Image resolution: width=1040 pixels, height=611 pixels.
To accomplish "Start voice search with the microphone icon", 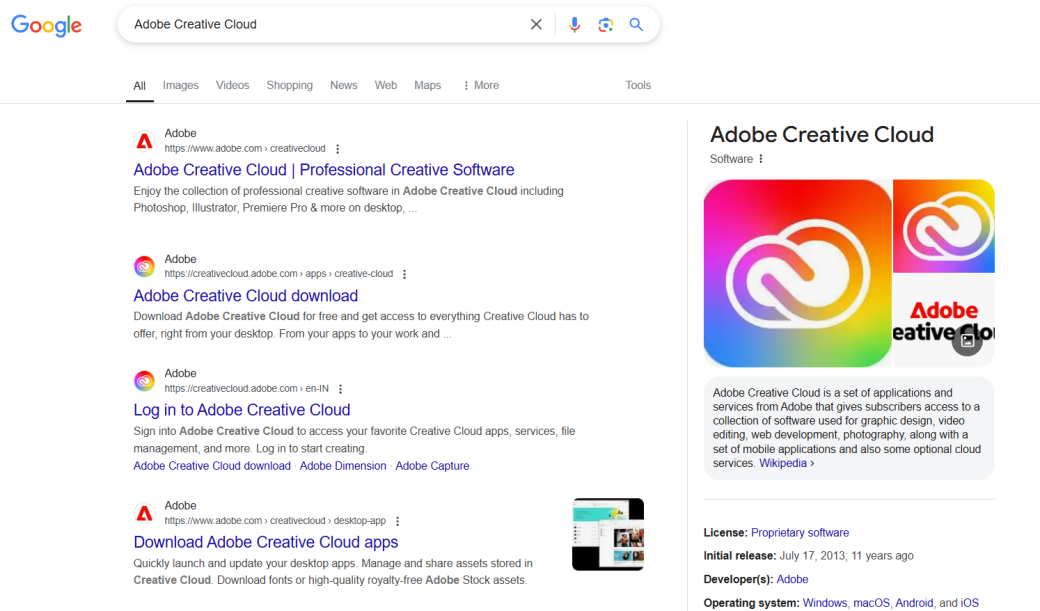I will click(574, 24).
